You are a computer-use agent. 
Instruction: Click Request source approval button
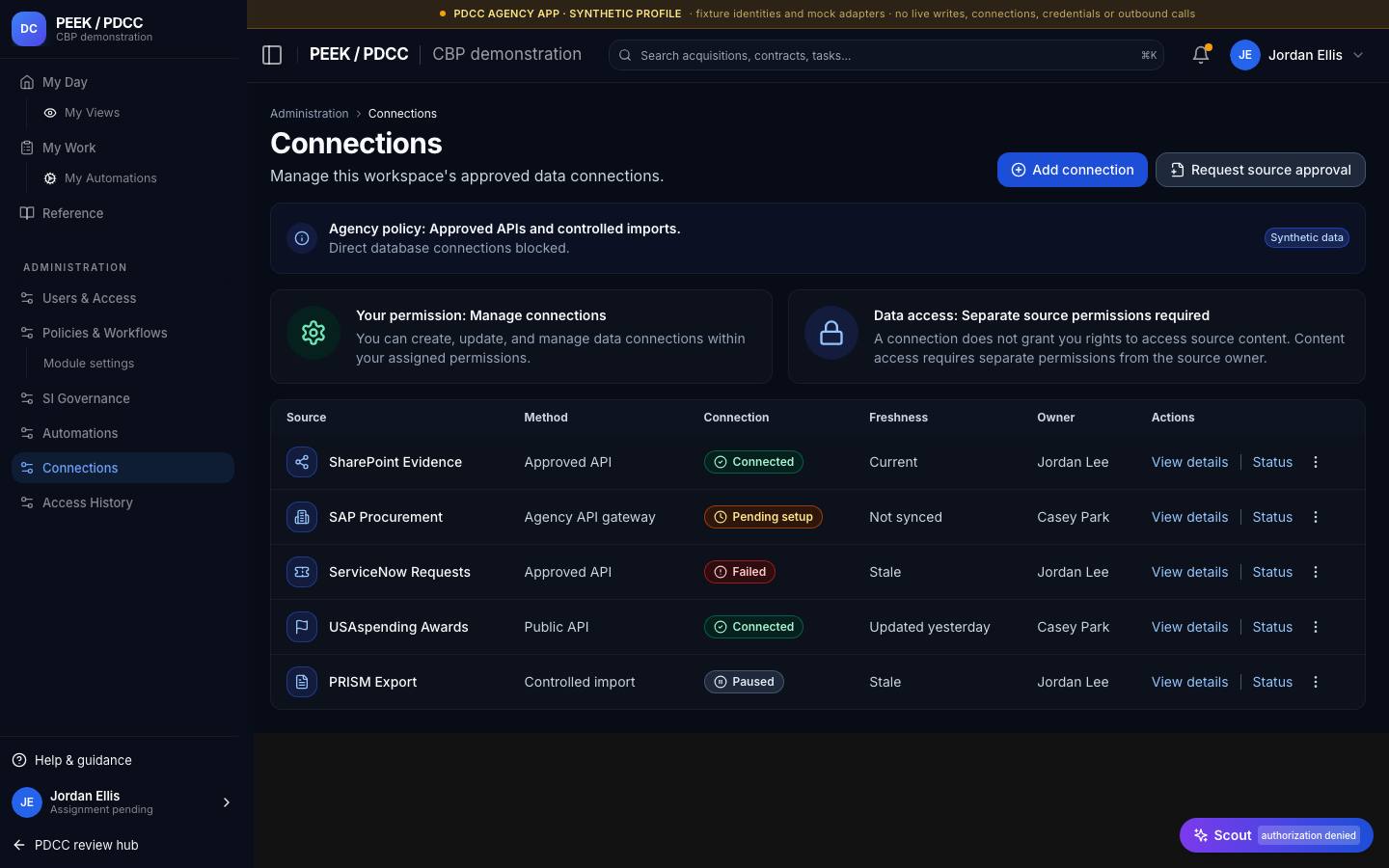point(1261,170)
